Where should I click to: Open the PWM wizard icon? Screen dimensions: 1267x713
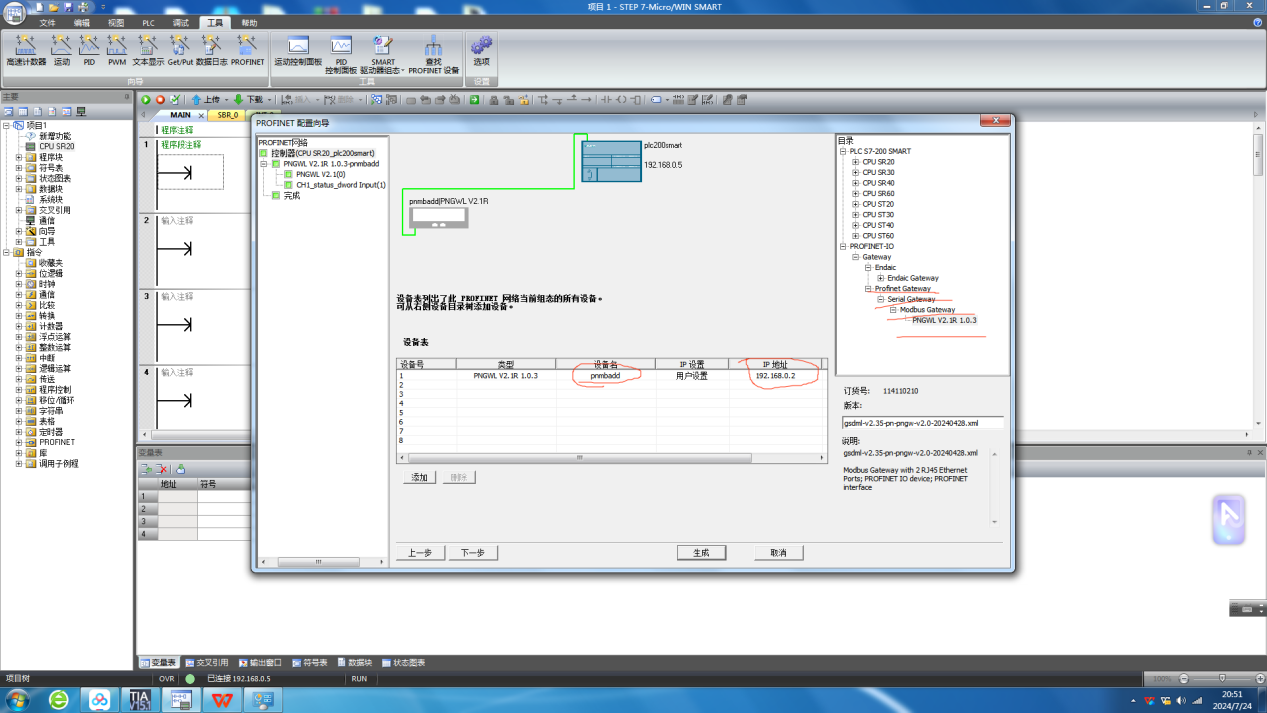coord(117,50)
